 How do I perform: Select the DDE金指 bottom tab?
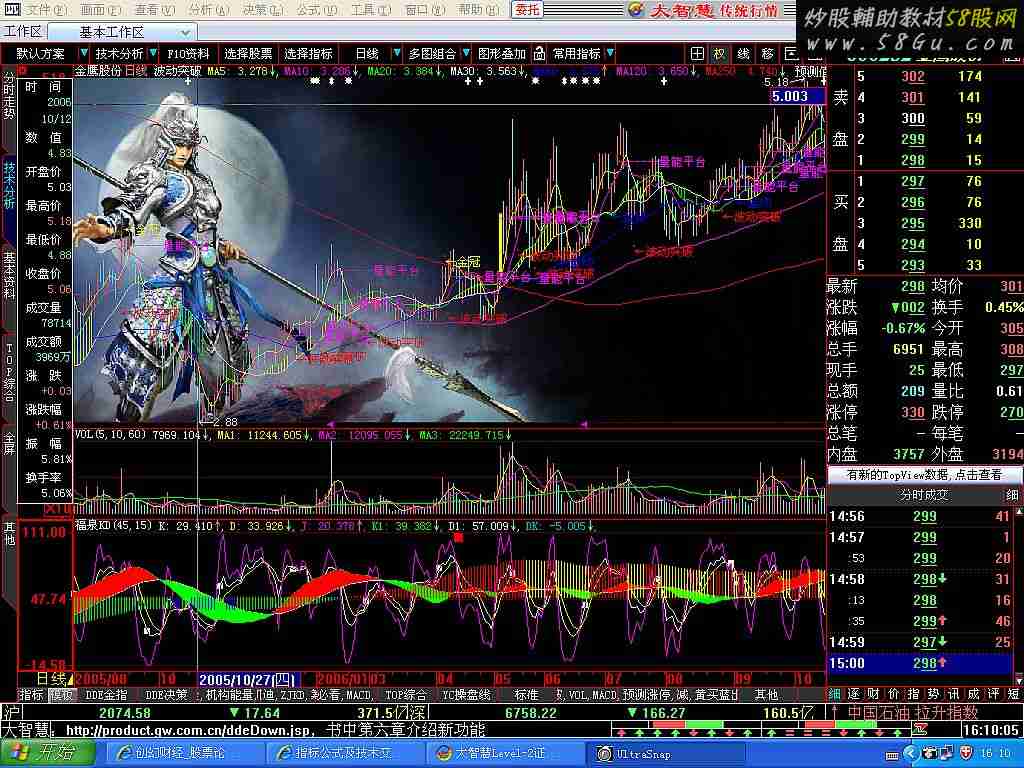pos(106,694)
